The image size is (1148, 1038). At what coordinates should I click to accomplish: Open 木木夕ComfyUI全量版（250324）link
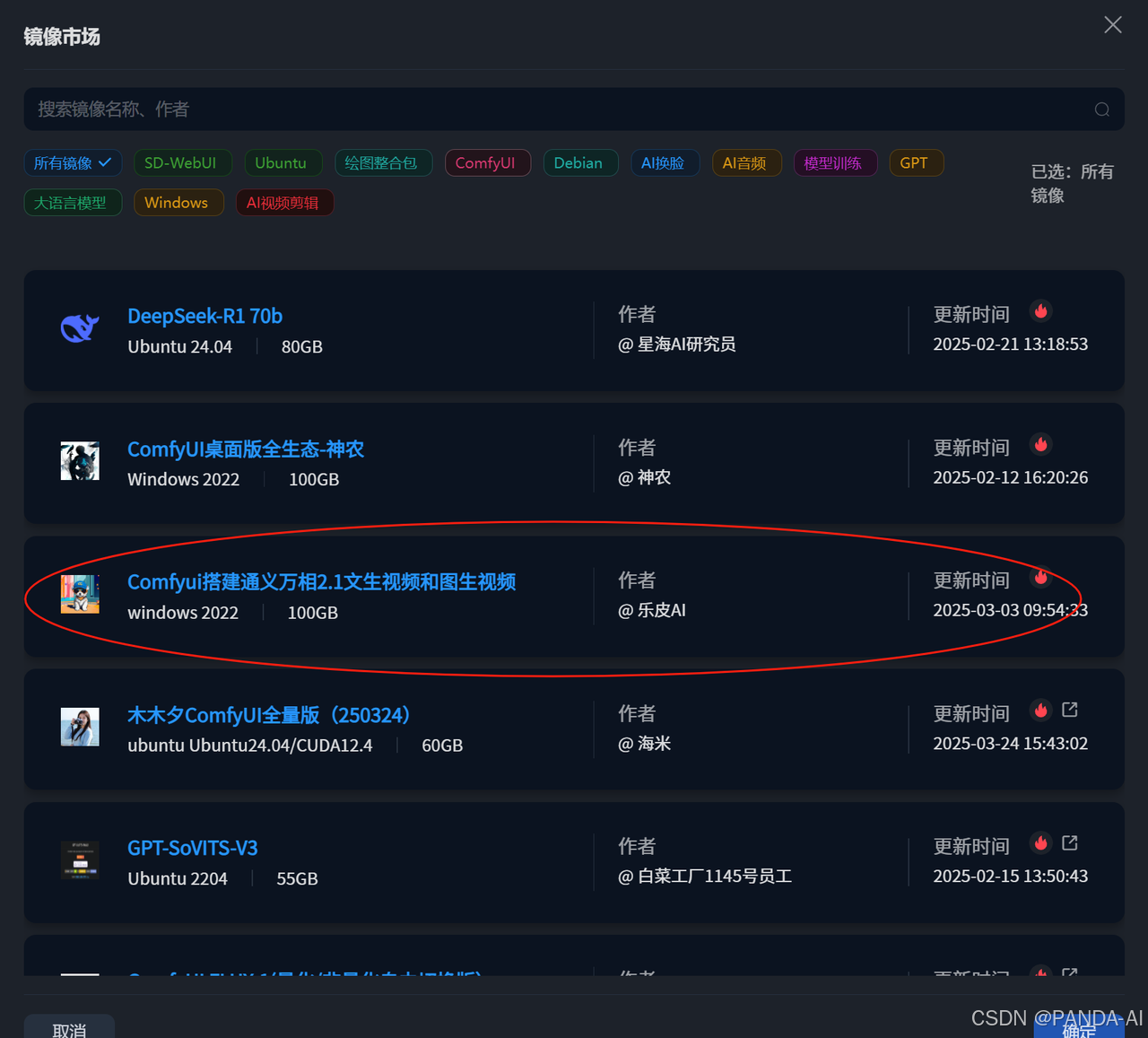269,715
